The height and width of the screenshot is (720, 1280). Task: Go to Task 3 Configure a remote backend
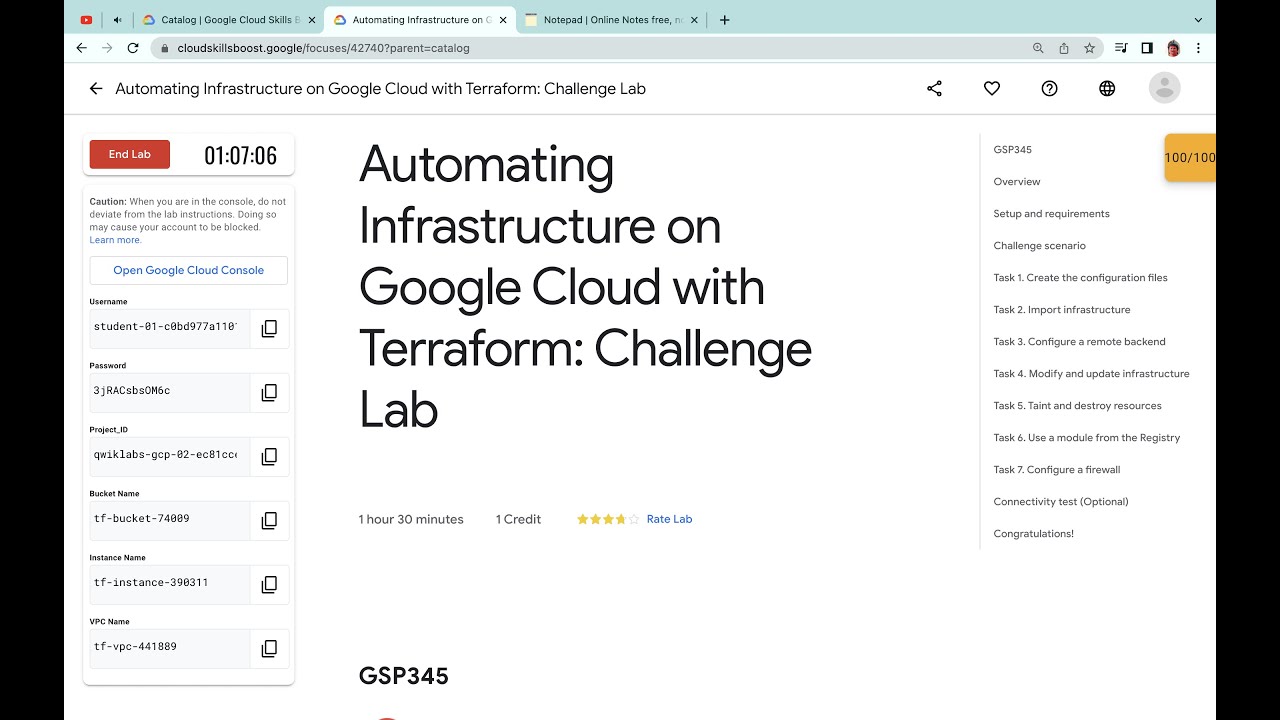tap(1080, 342)
